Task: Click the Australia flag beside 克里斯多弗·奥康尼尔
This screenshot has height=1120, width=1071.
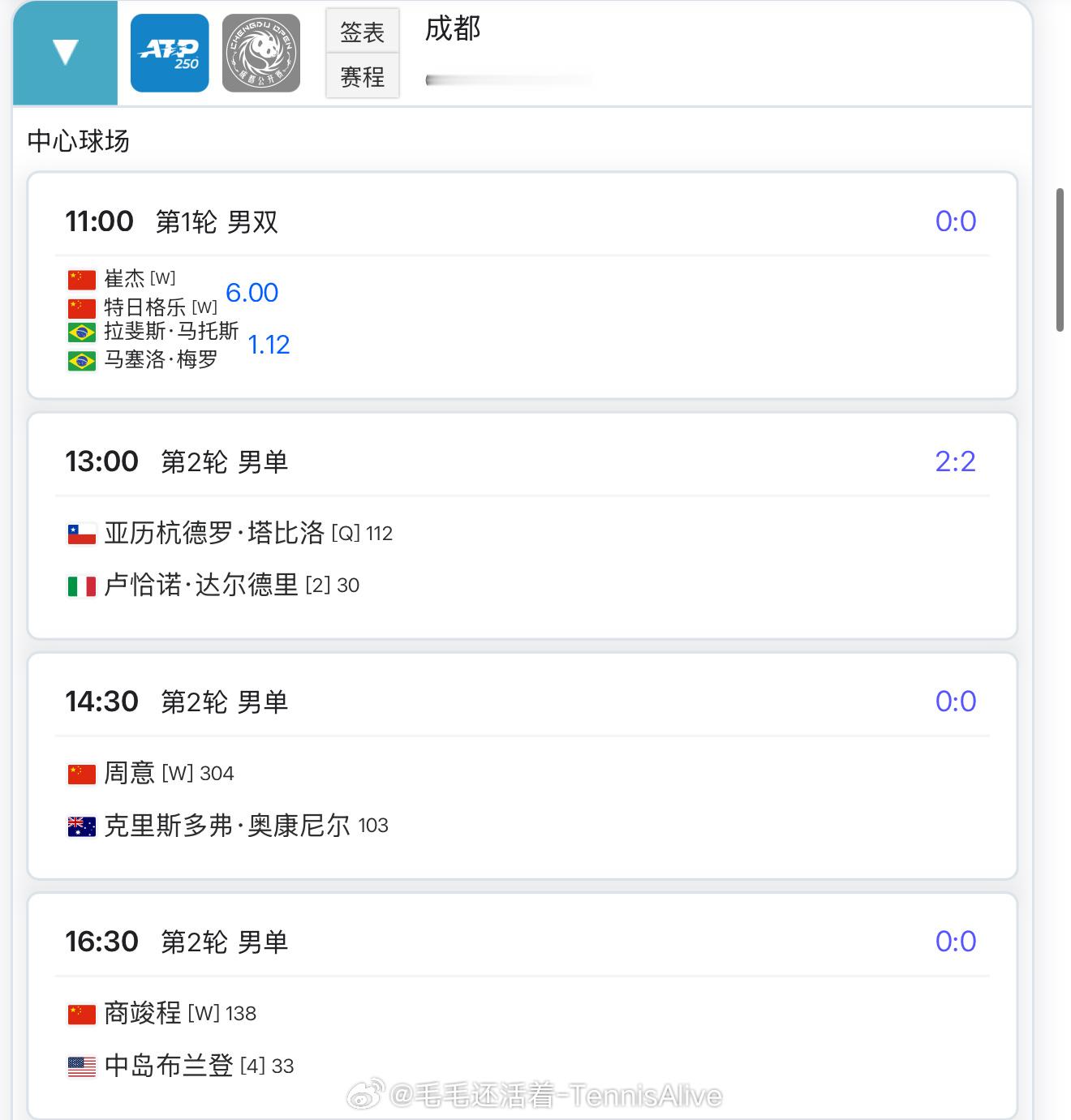Action: click(81, 826)
